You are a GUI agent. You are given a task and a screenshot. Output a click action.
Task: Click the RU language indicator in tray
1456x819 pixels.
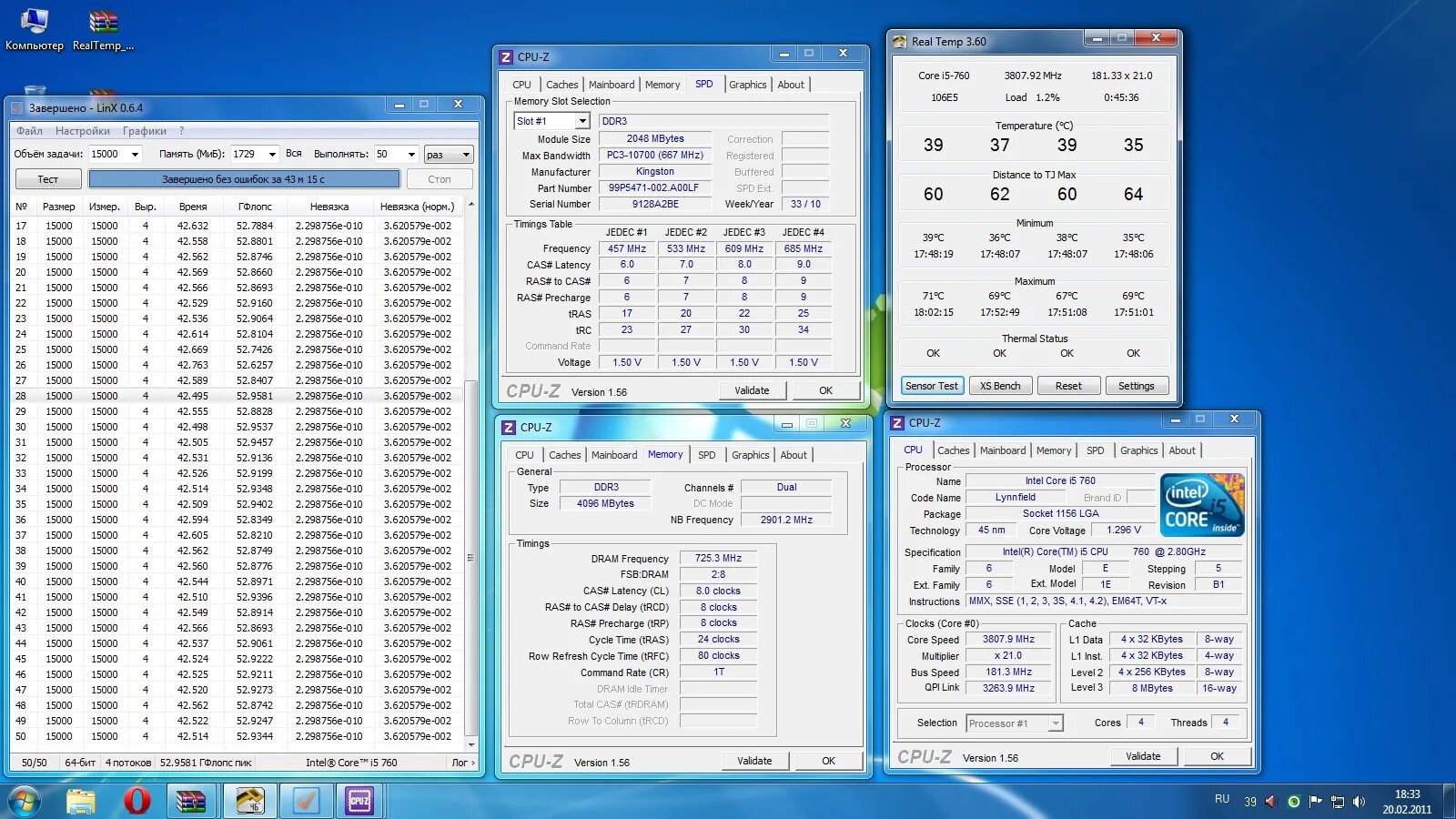(x=1222, y=799)
